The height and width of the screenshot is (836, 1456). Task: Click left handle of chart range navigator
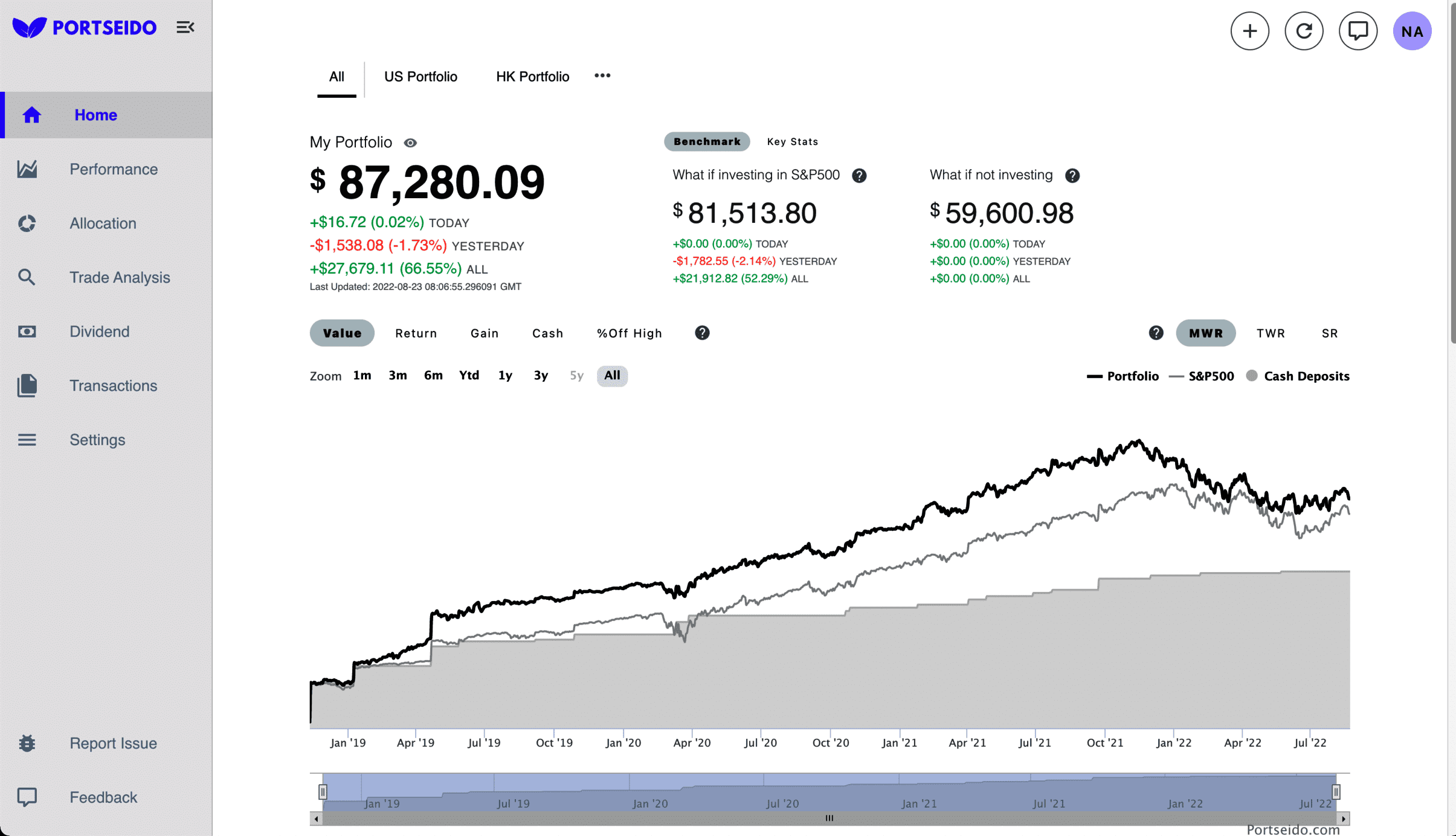323,791
